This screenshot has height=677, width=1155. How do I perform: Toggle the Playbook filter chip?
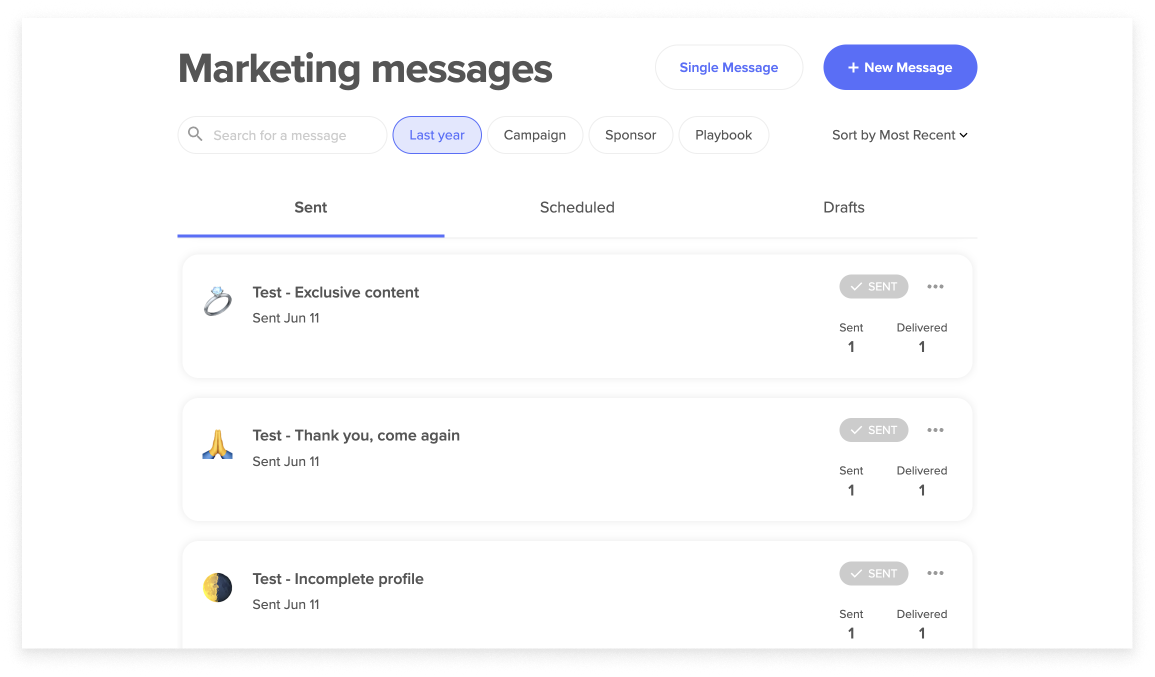pos(723,135)
